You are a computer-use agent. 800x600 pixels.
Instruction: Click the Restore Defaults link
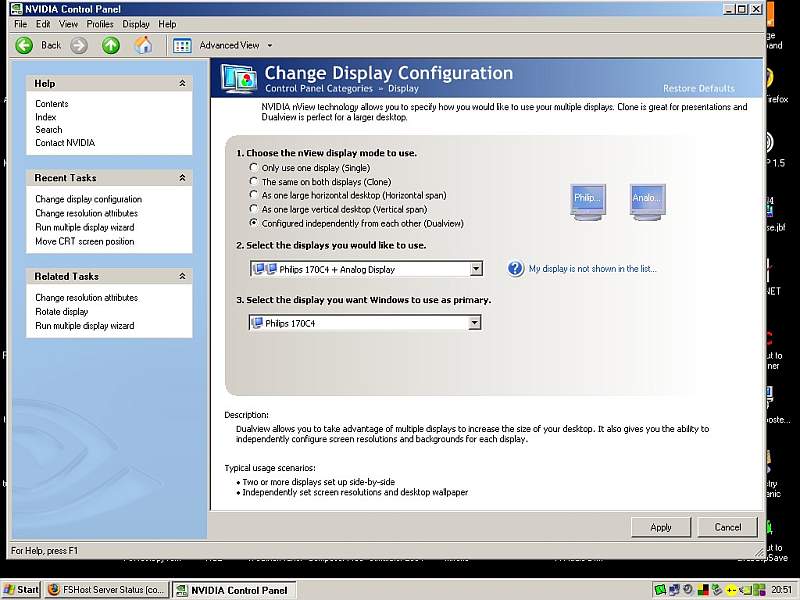698,88
